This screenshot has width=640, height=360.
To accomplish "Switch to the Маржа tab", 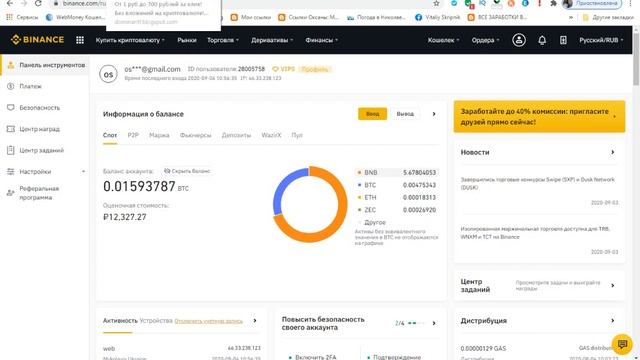I will [x=159, y=135].
